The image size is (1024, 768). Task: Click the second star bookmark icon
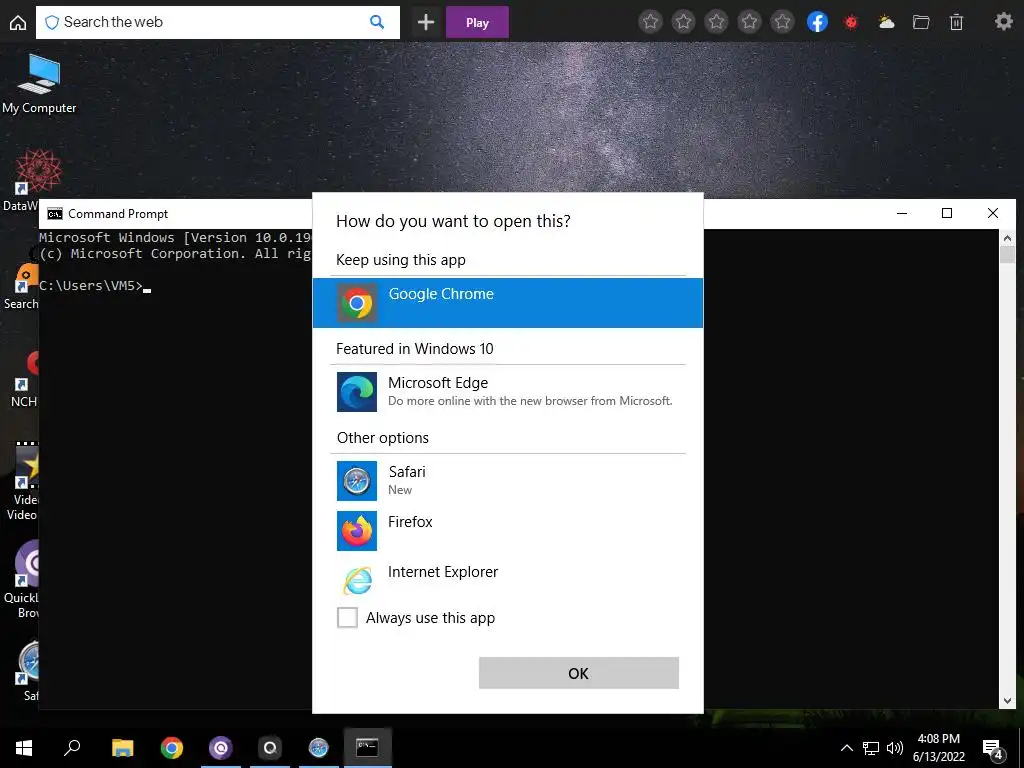tap(683, 22)
